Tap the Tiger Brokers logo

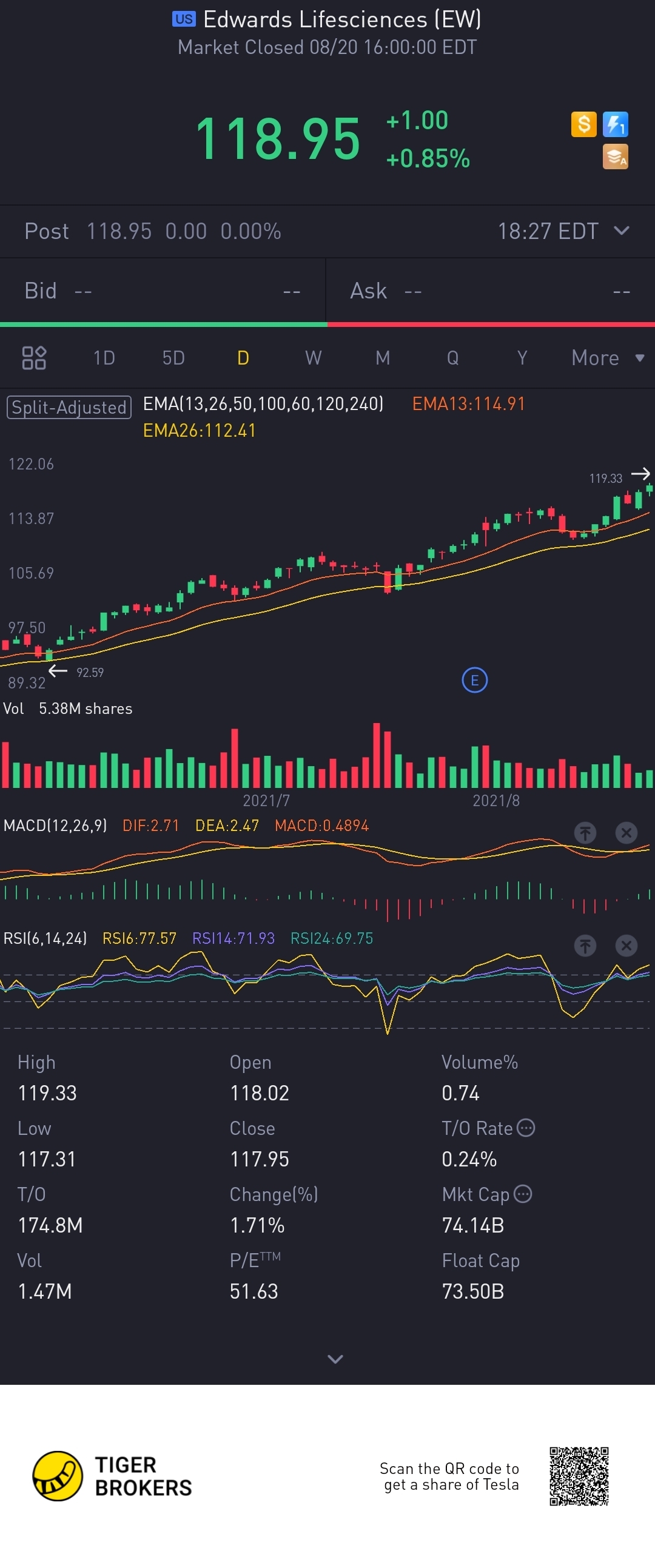click(x=112, y=1475)
